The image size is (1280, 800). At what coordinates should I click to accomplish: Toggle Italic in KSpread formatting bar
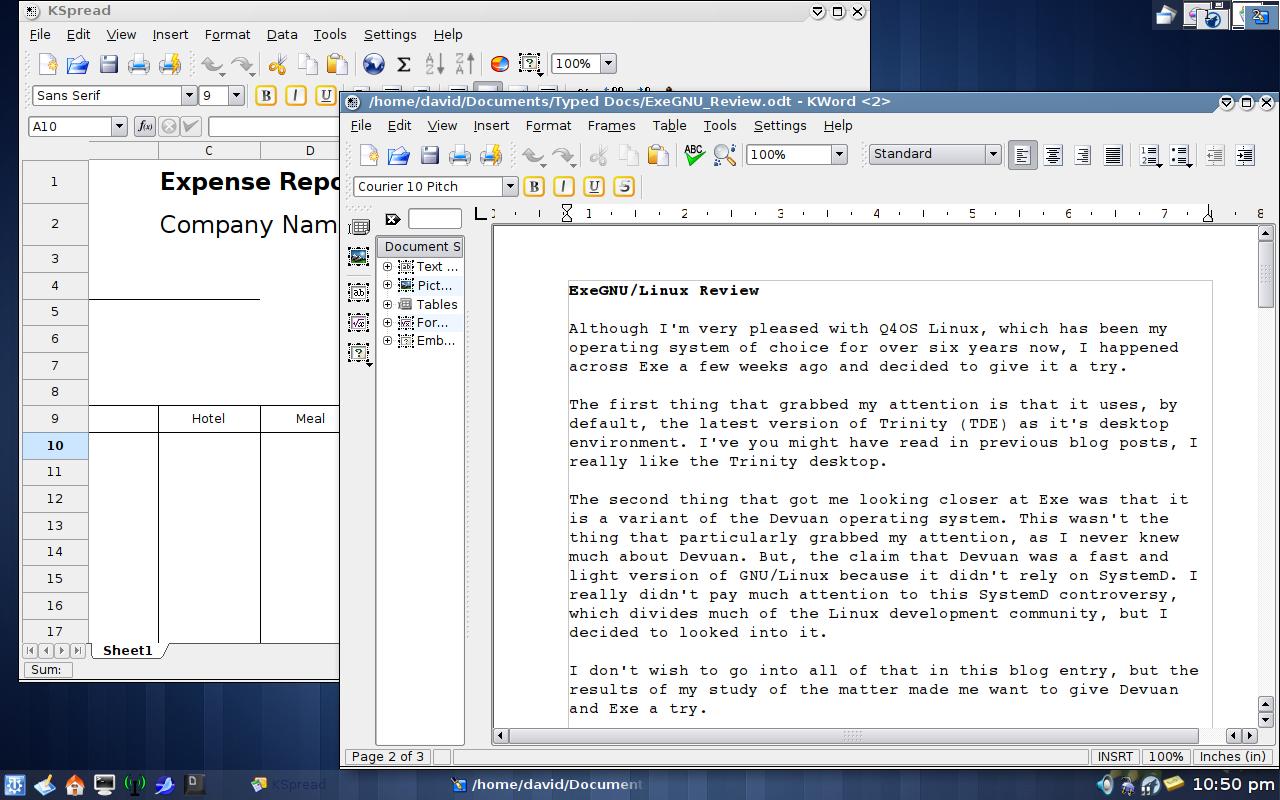(296, 96)
